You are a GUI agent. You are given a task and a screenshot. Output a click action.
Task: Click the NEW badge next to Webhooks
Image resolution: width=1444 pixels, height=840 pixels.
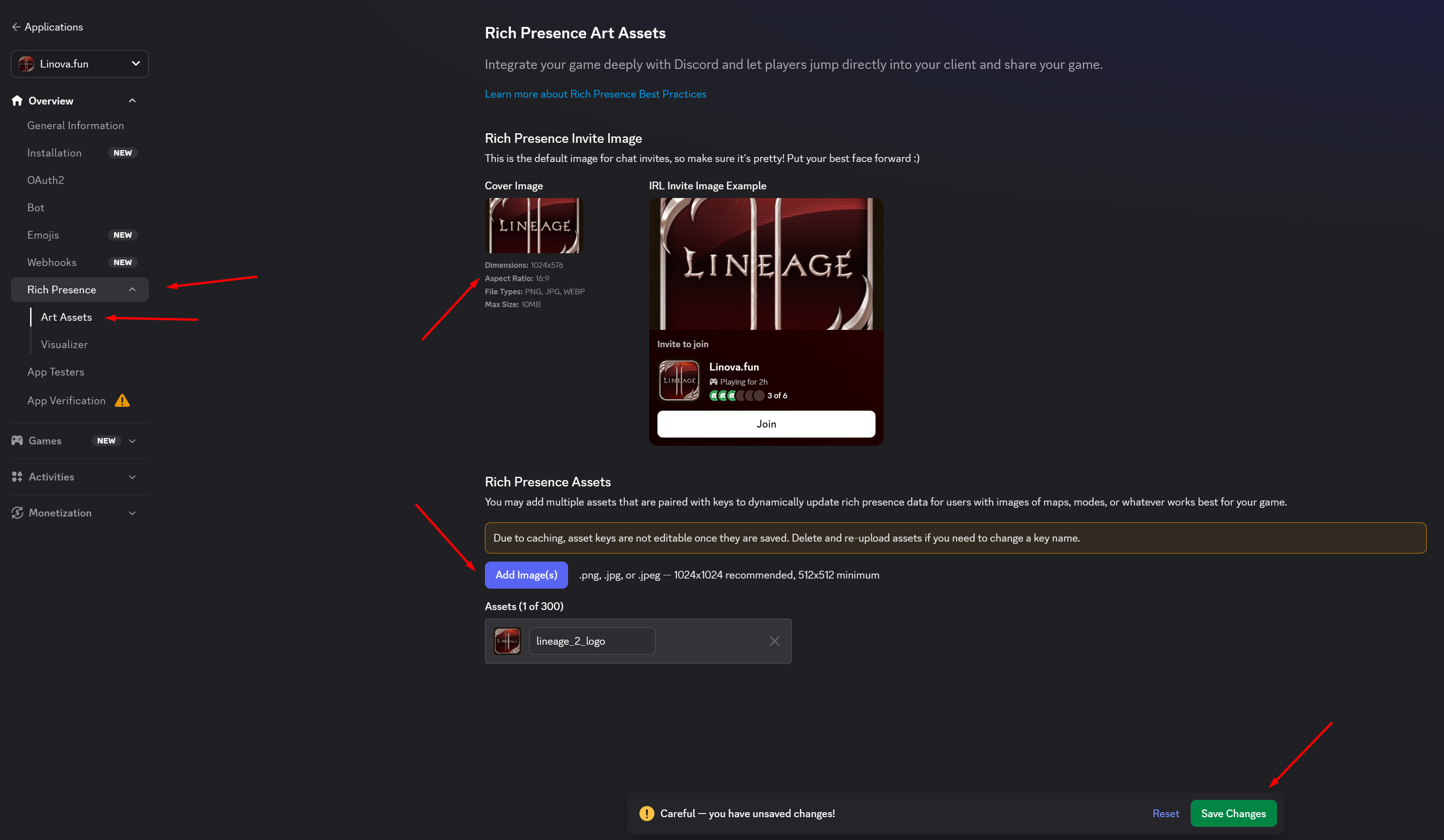(123, 262)
